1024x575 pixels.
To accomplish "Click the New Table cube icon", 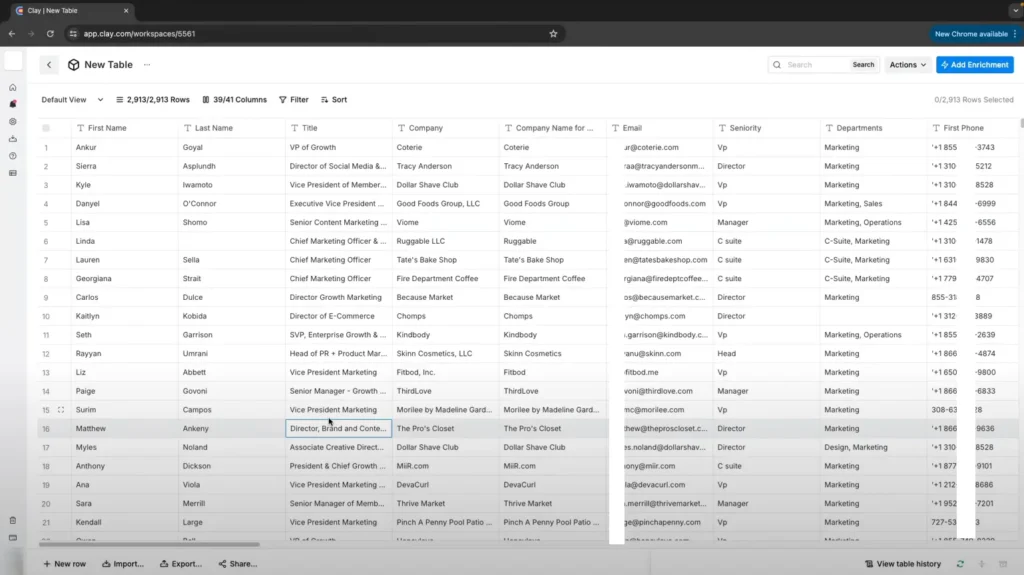I will (74, 65).
